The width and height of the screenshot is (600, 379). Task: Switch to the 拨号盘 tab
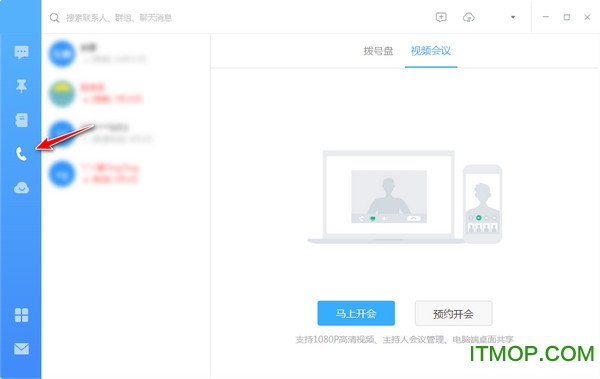point(378,51)
